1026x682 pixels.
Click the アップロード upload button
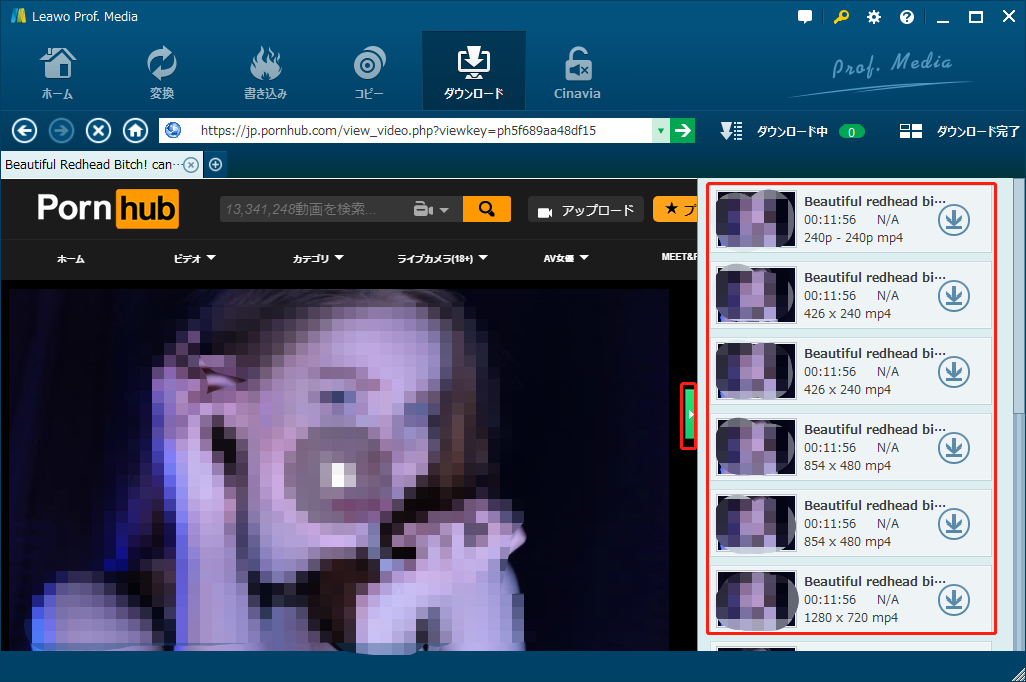coord(586,210)
